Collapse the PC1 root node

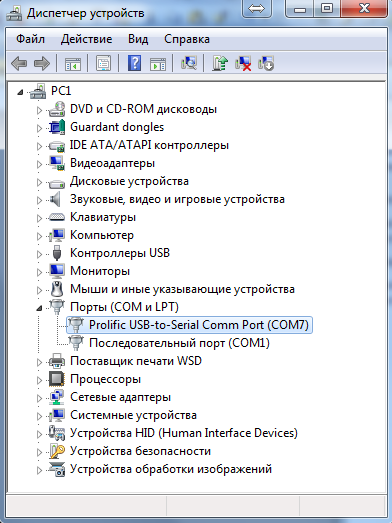point(20,92)
